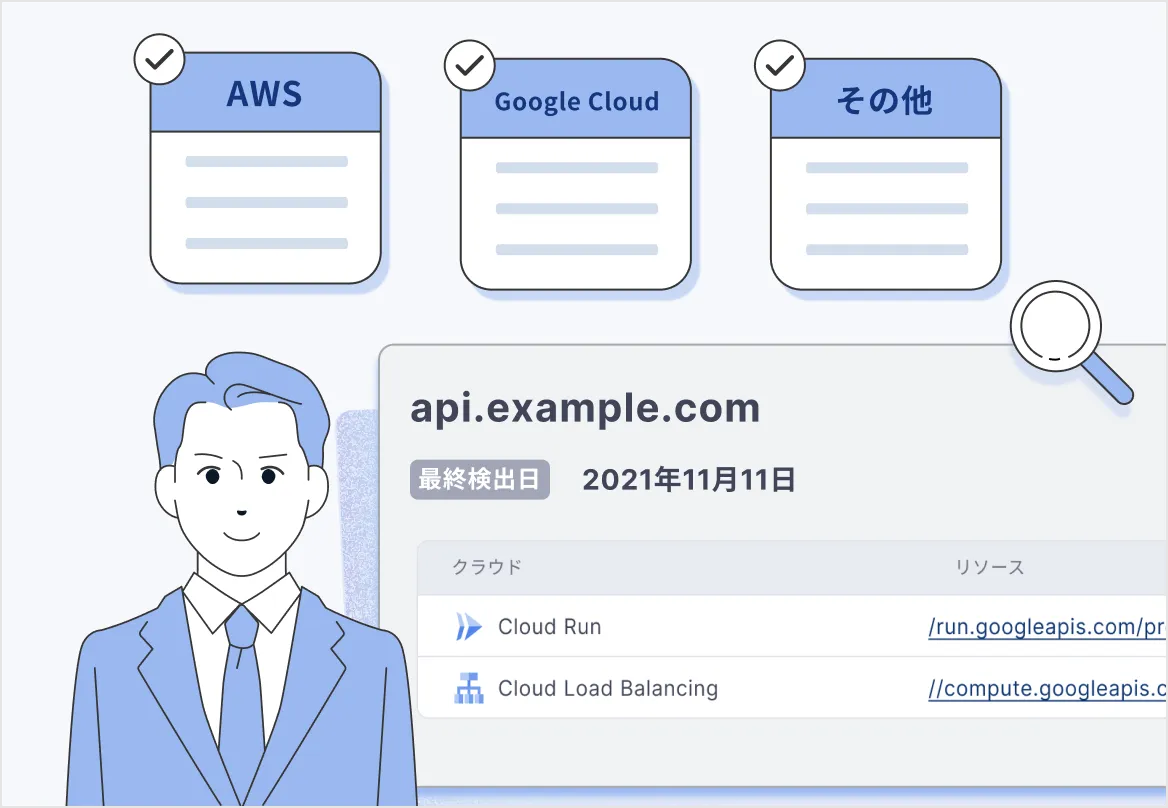Click the クラウド column header
Viewport: 1168px width, 808px height.
487,567
